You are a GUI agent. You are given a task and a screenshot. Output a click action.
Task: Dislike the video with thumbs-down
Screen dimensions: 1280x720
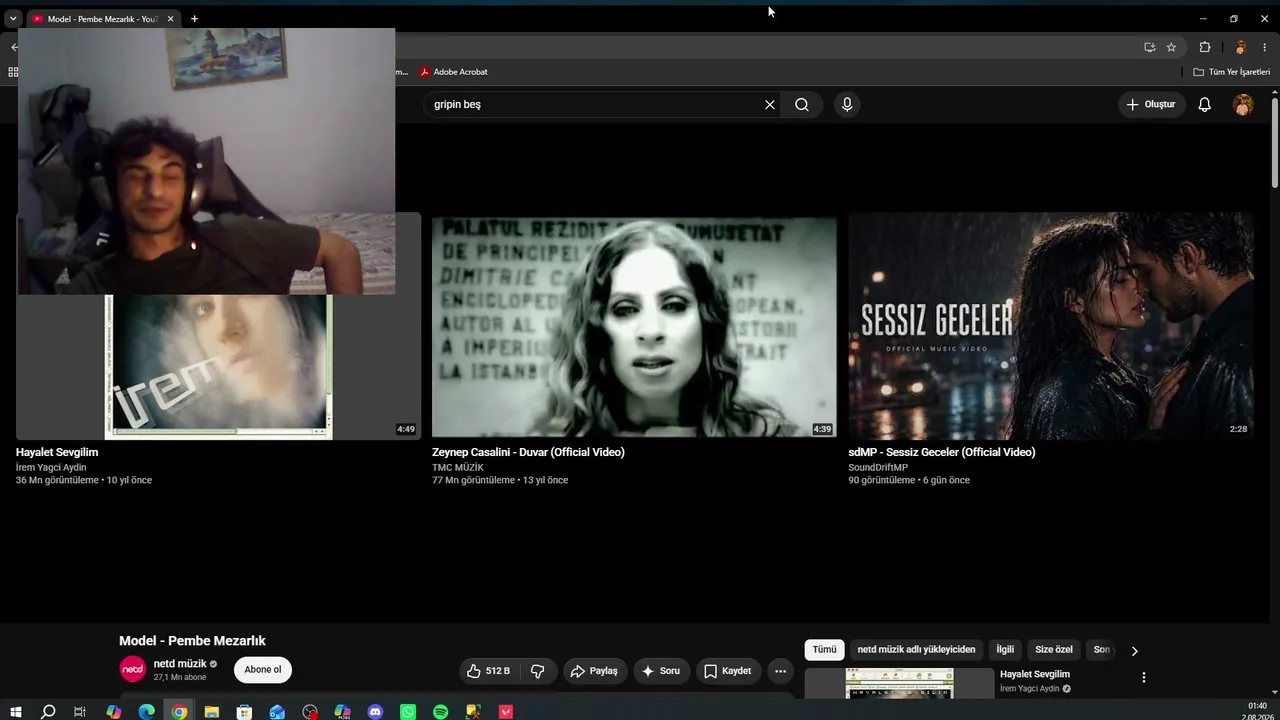538,671
